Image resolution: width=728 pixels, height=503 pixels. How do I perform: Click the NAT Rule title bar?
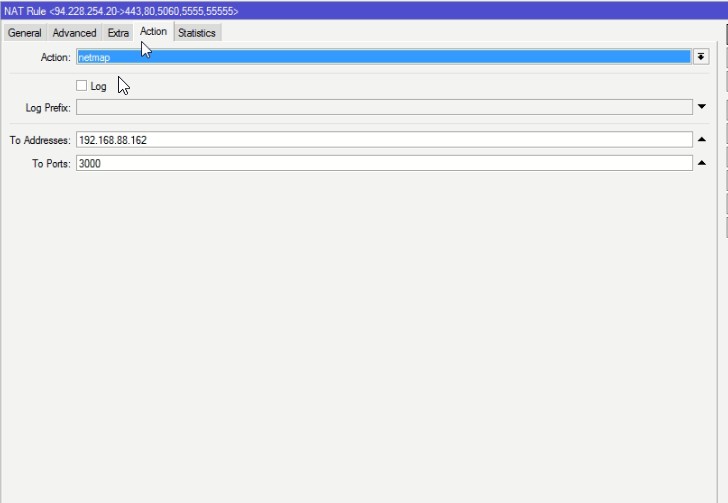(364, 11)
